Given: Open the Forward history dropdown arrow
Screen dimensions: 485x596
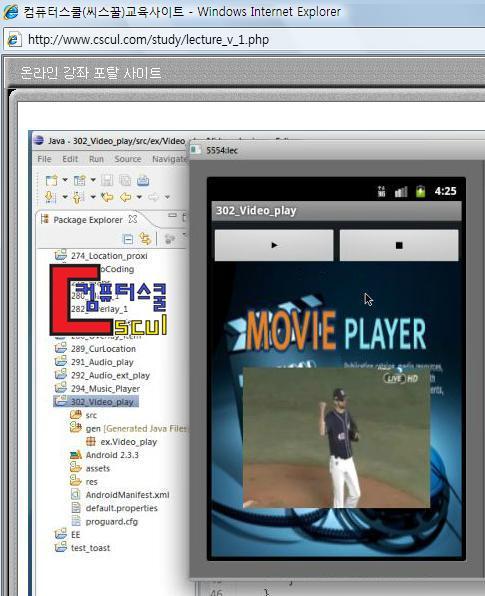Looking at the screenshot, I should tap(167, 197).
